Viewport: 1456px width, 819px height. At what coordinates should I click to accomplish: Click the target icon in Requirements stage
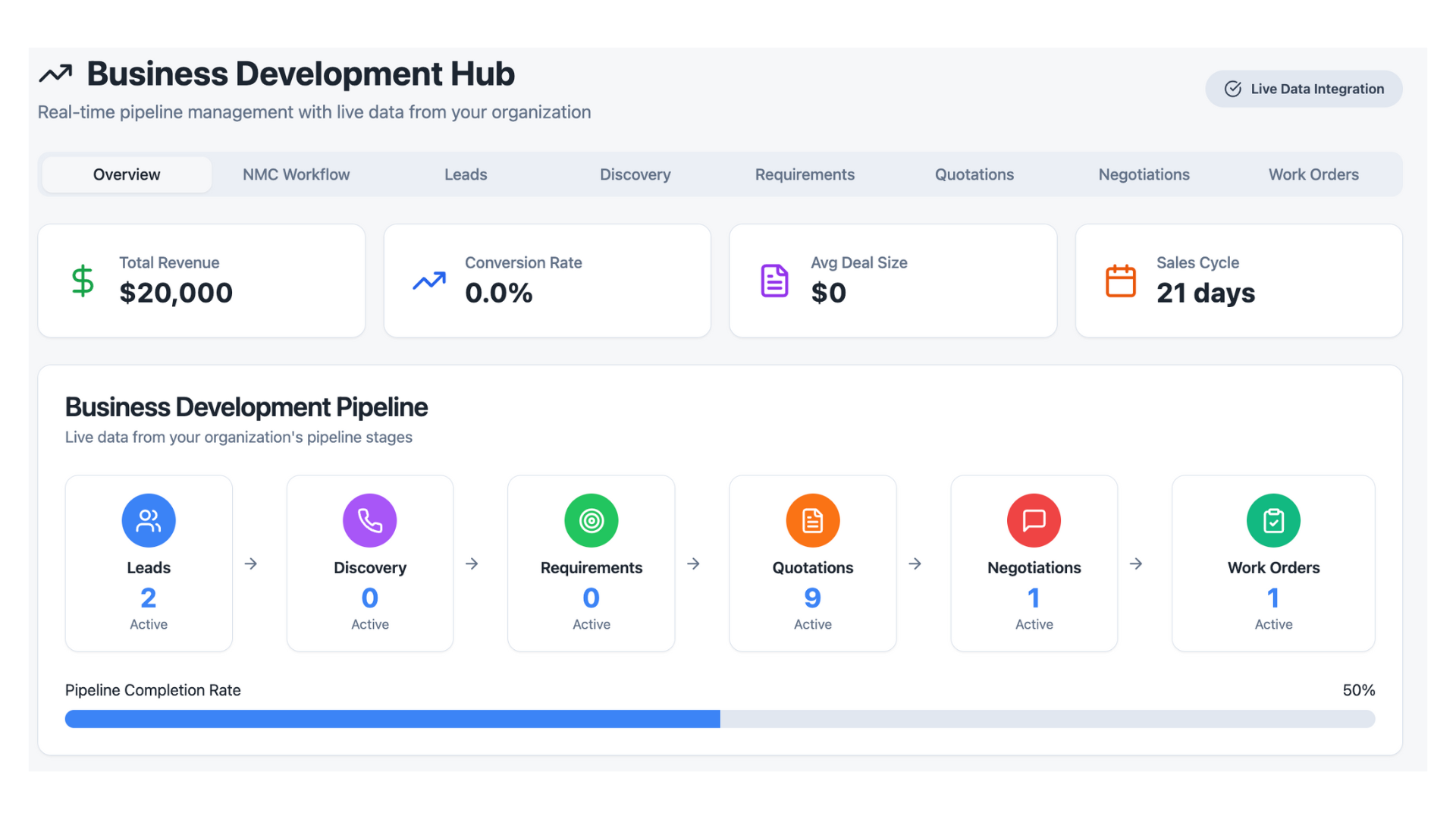591,520
